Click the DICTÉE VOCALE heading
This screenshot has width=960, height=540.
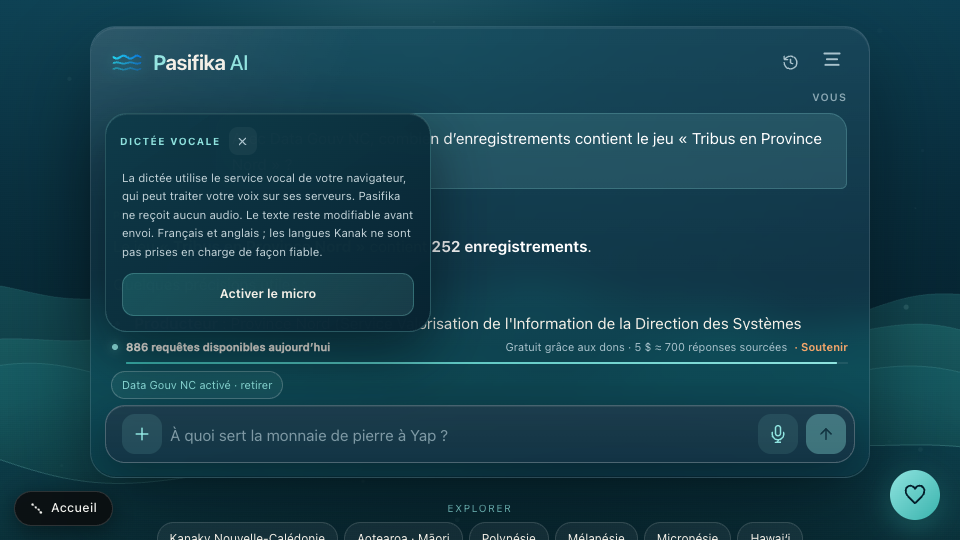[x=170, y=141]
